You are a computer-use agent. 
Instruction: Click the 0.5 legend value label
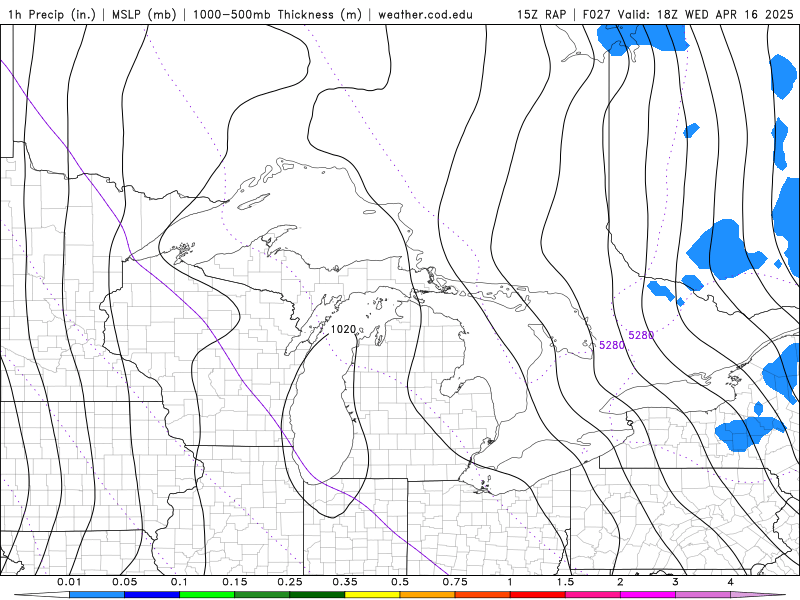[400, 582]
